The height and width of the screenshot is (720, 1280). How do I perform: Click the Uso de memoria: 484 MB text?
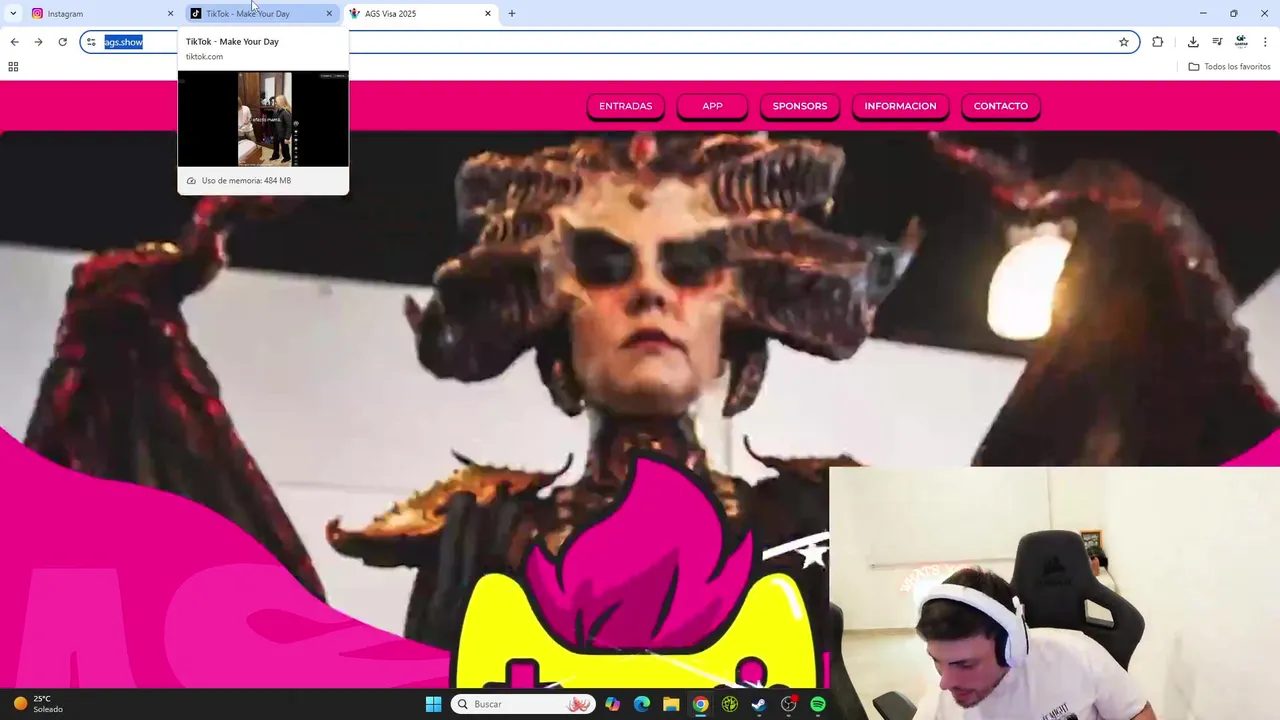click(x=246, y=181)
